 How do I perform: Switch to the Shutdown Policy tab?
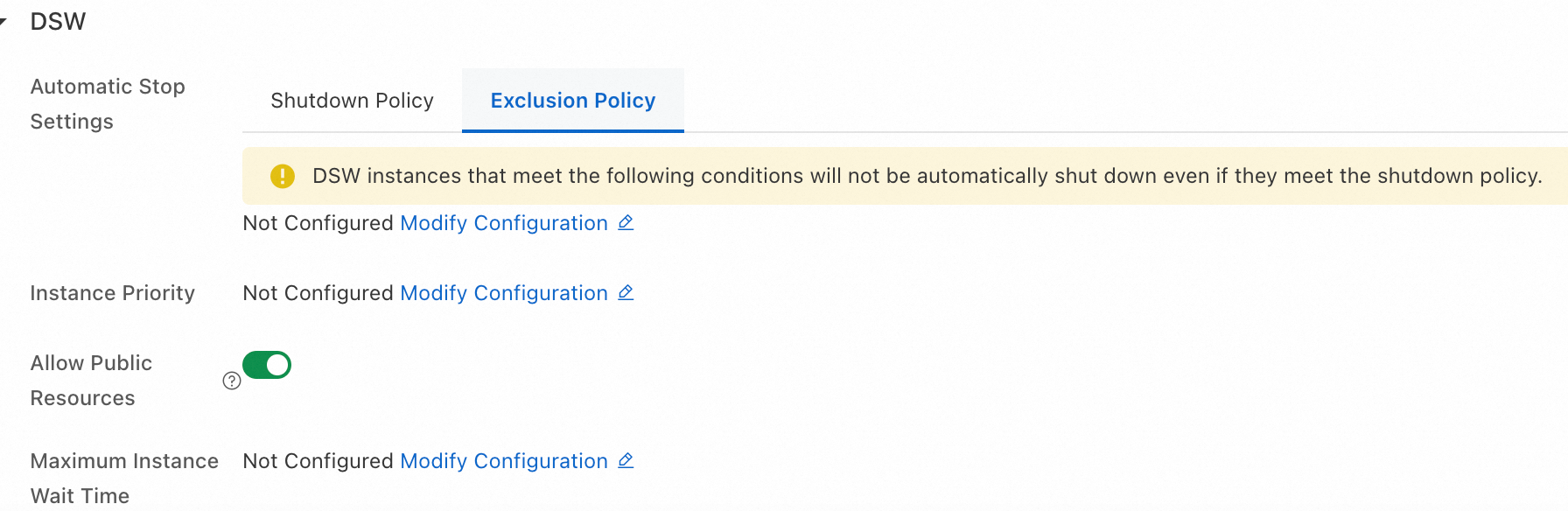click(352, 101)
